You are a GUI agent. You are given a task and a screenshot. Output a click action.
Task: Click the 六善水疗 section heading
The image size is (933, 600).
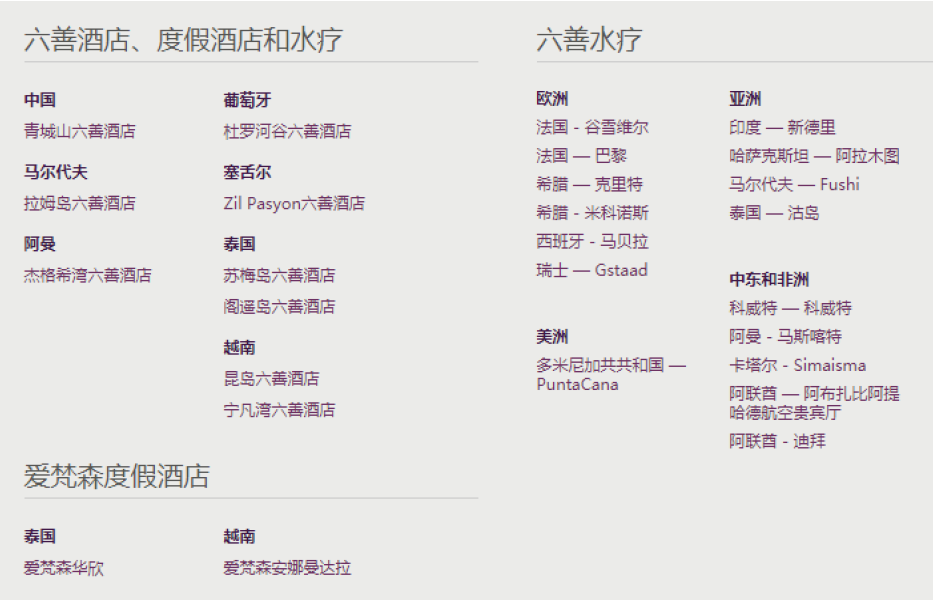pos(589,40)
